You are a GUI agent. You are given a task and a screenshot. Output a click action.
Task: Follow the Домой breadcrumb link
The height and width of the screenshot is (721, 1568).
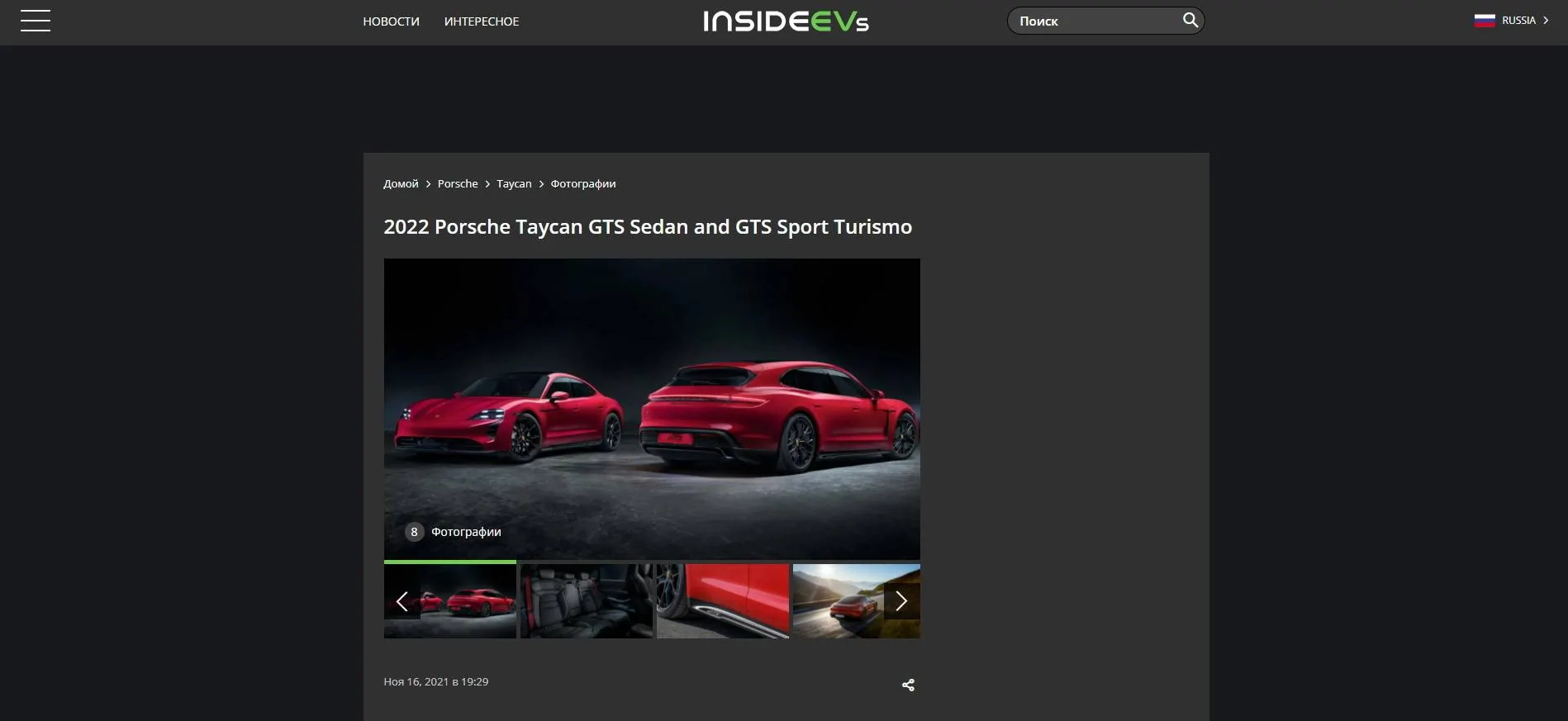tap(401, 183)
